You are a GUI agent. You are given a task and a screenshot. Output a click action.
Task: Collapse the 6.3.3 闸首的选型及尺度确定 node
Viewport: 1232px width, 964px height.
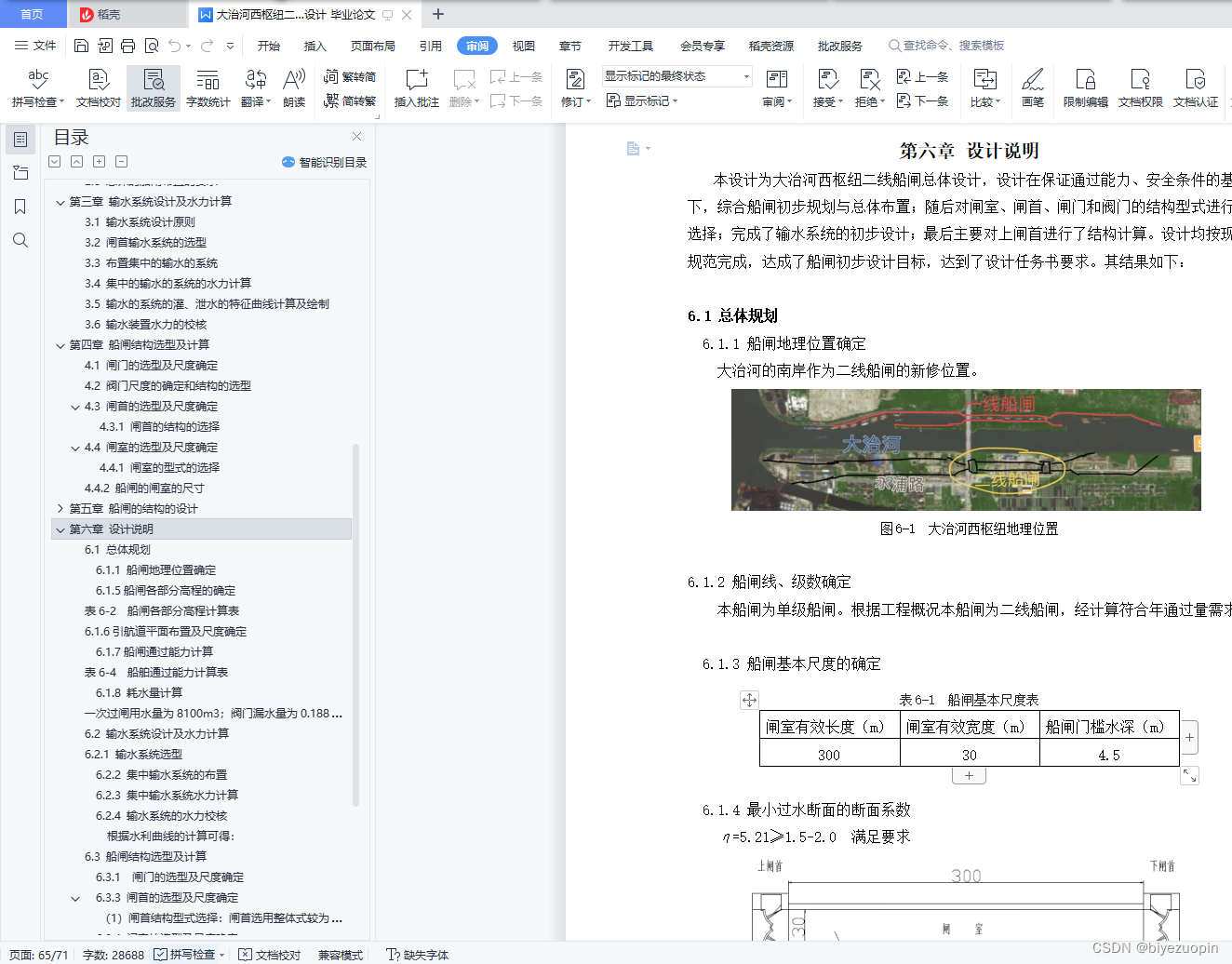75,898
